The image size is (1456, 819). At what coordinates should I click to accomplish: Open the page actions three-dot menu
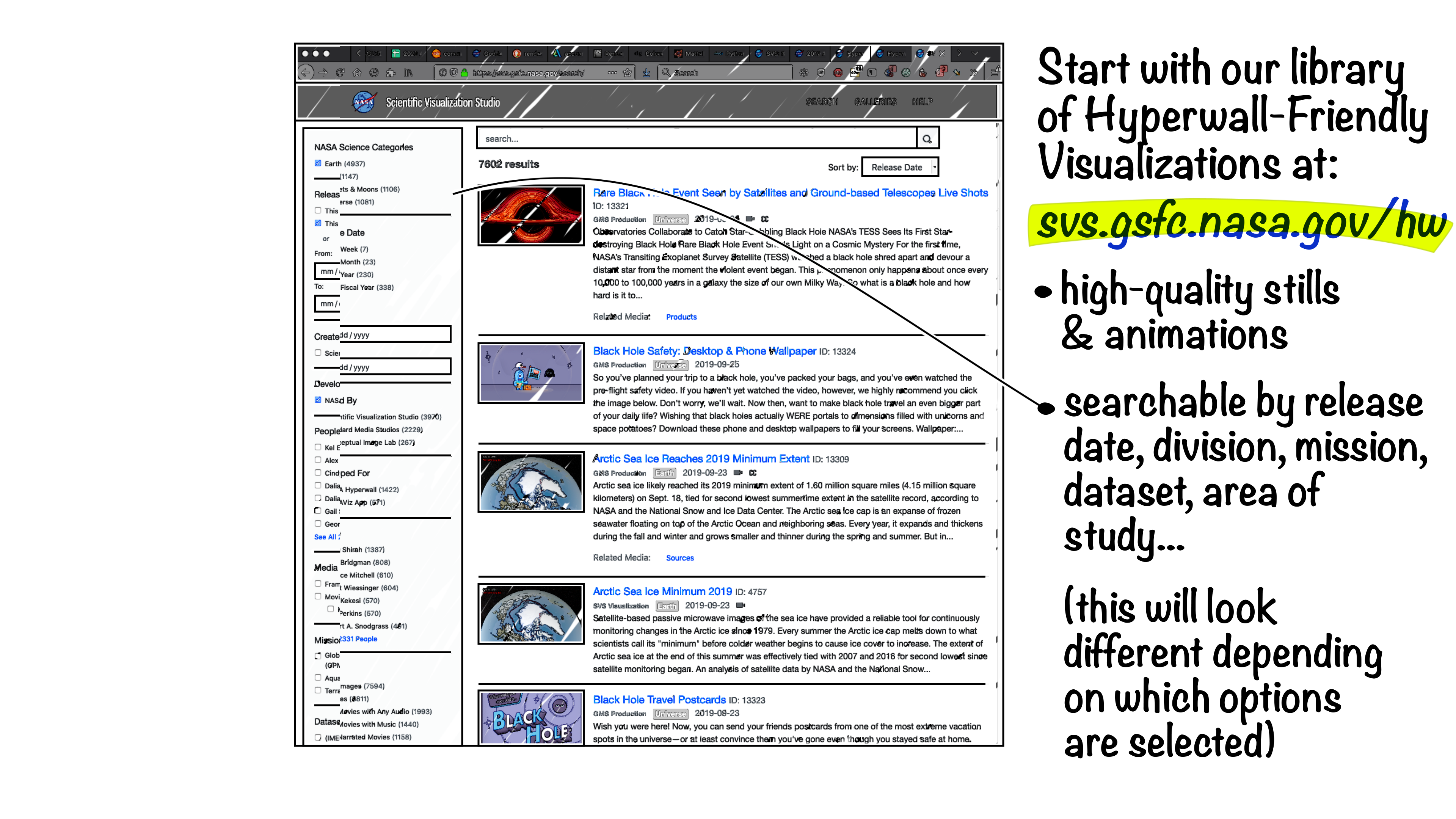point(612,72)
